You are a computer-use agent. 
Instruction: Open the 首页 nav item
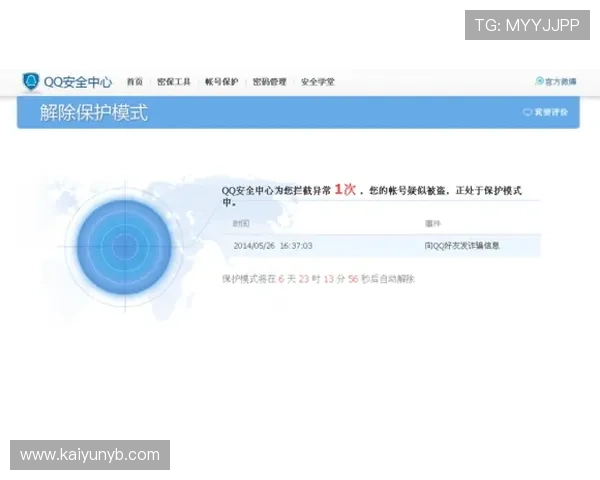(x=135, y=82)
